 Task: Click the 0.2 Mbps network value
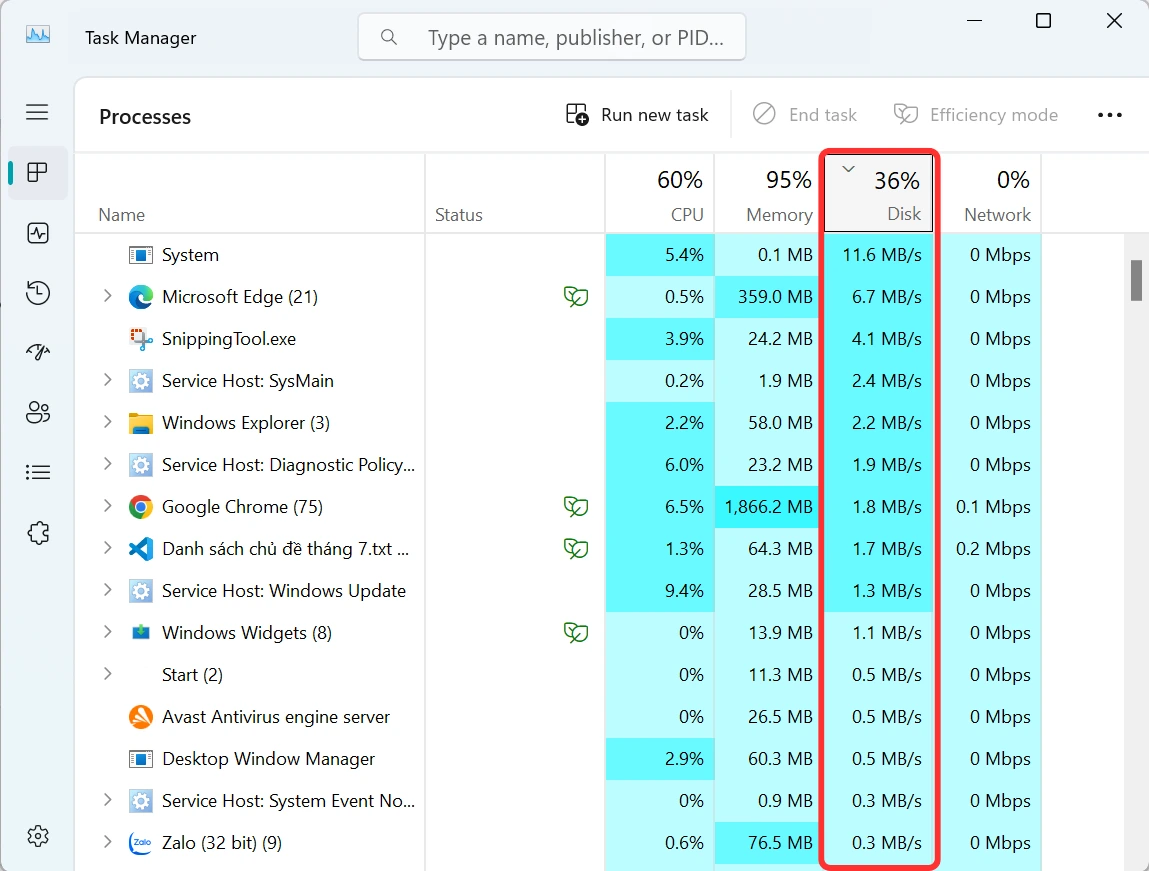pos(993,549)
